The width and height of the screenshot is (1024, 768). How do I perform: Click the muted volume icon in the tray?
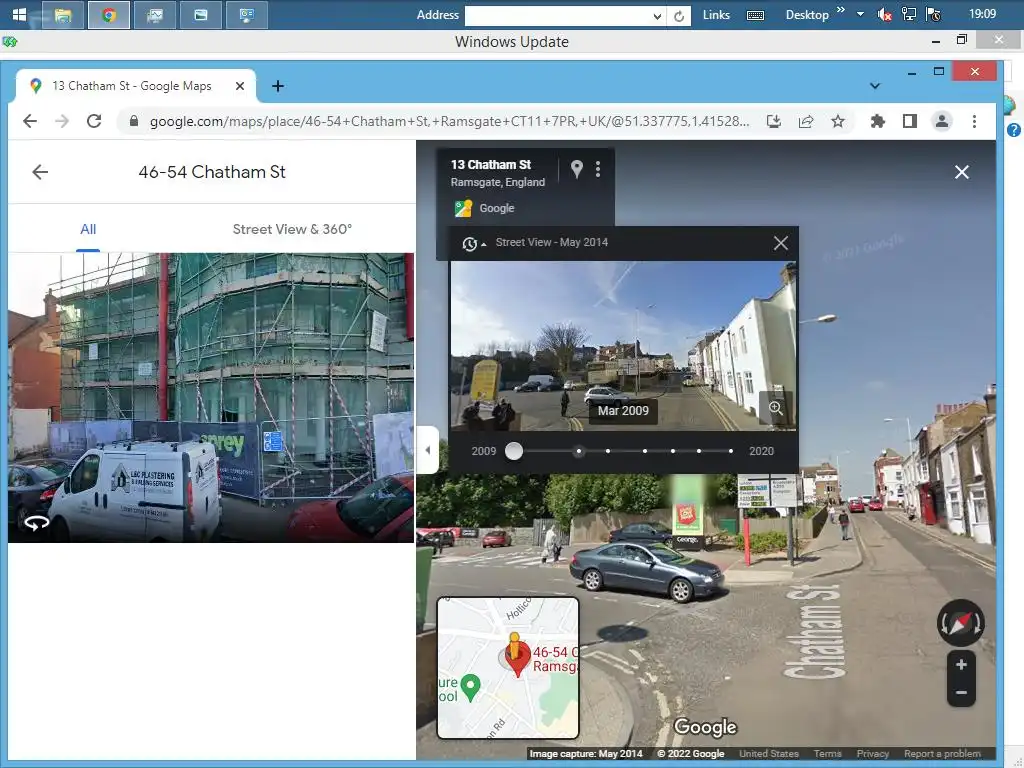(885, 15)
